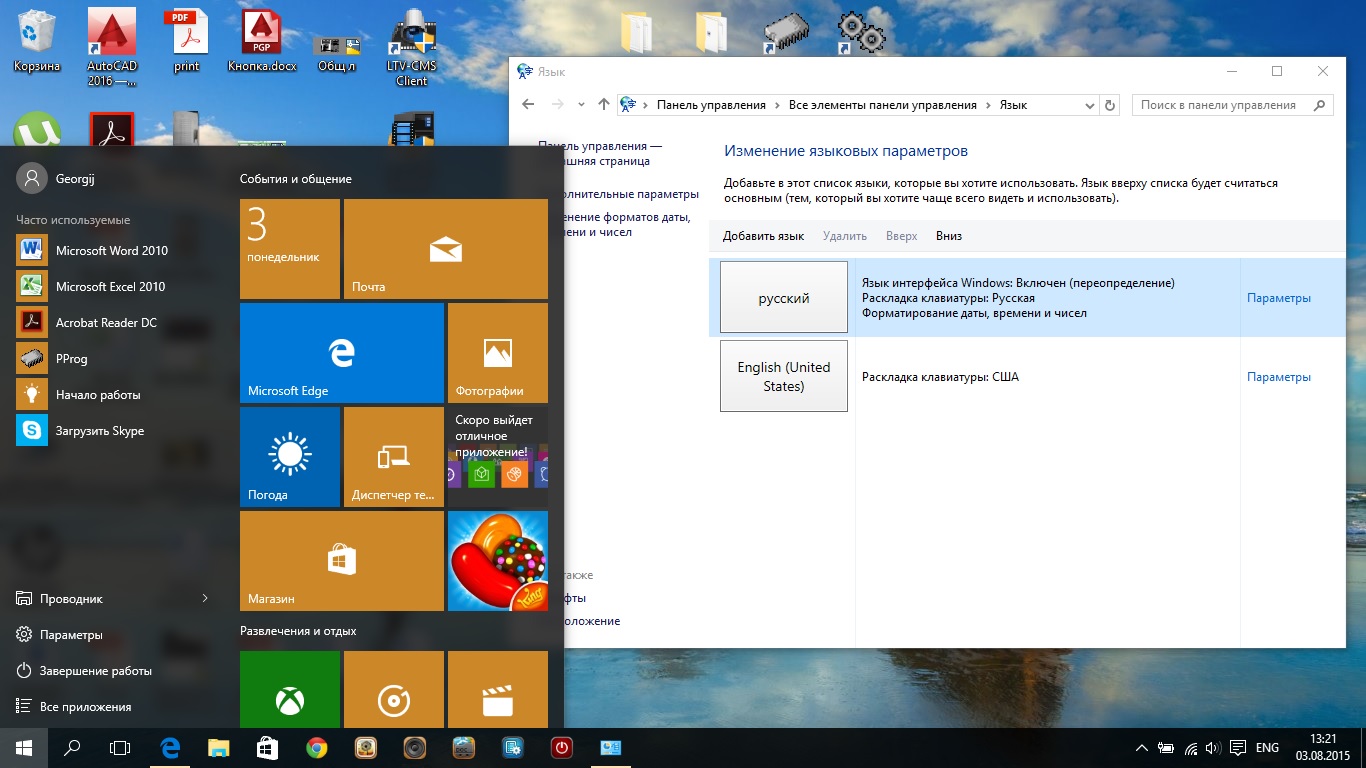Click Панель управления in the address breadcrumb
The height and width of the screenshot is (768, 1366).
point(711,105)
